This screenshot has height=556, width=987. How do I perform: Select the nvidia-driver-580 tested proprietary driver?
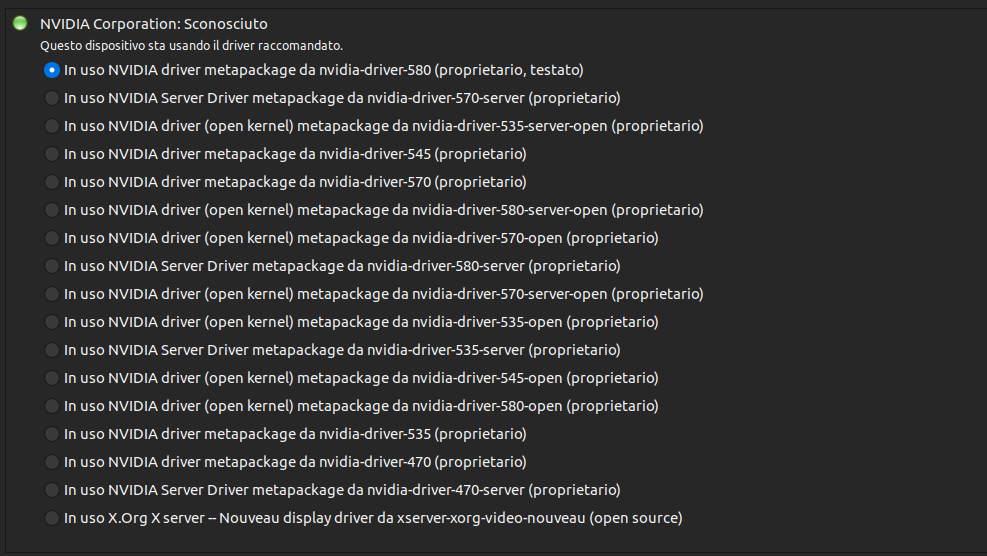pyautogui.click(x=52, y=70)
